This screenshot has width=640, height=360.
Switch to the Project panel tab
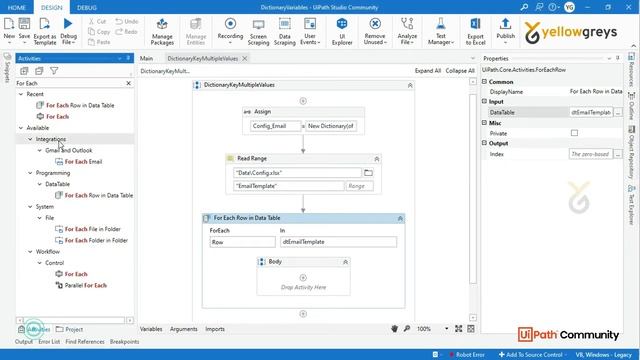(x=69, y=329)
